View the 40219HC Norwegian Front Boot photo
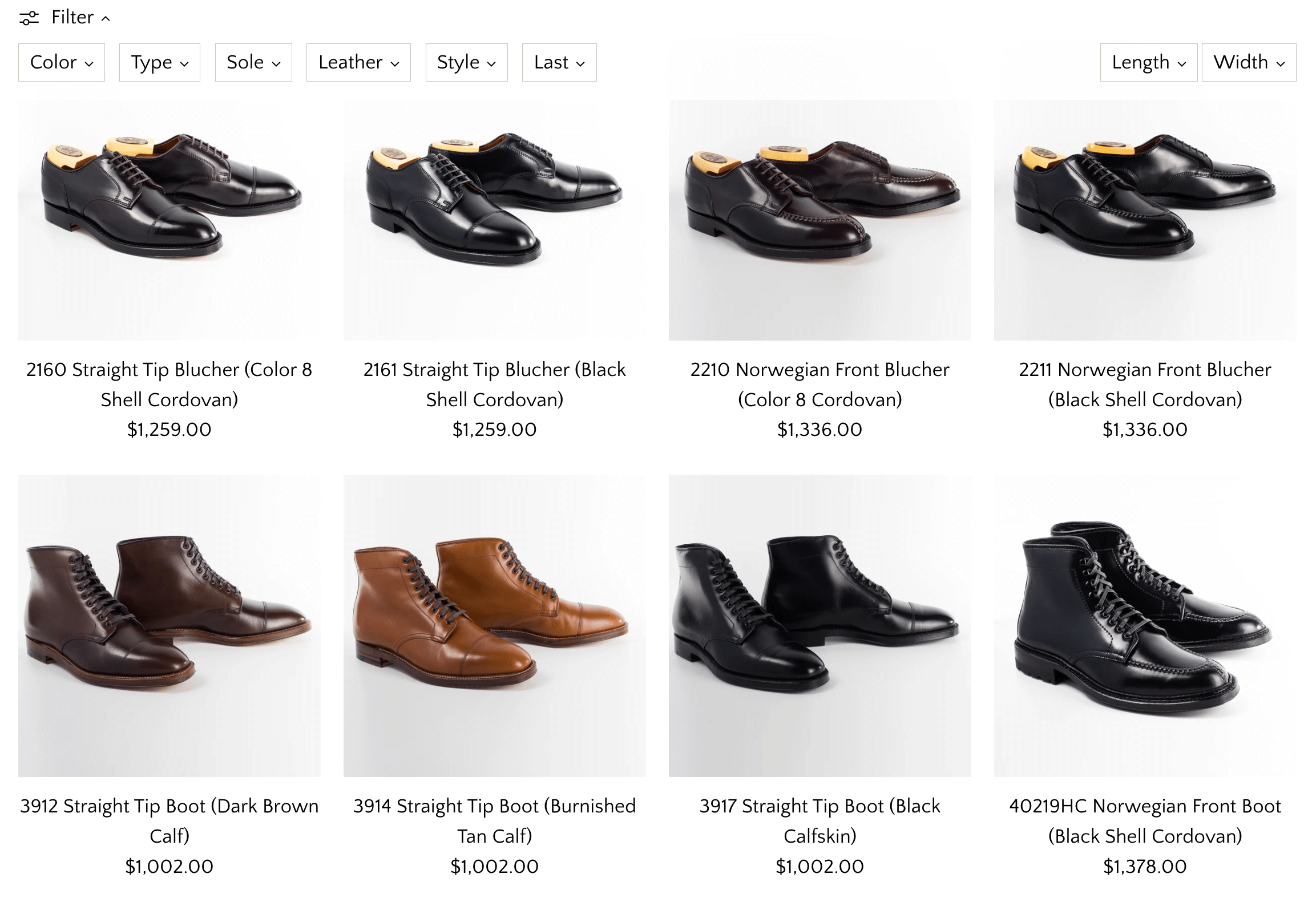Viewport: 1316px width, 906px height. pos(1145,625)
